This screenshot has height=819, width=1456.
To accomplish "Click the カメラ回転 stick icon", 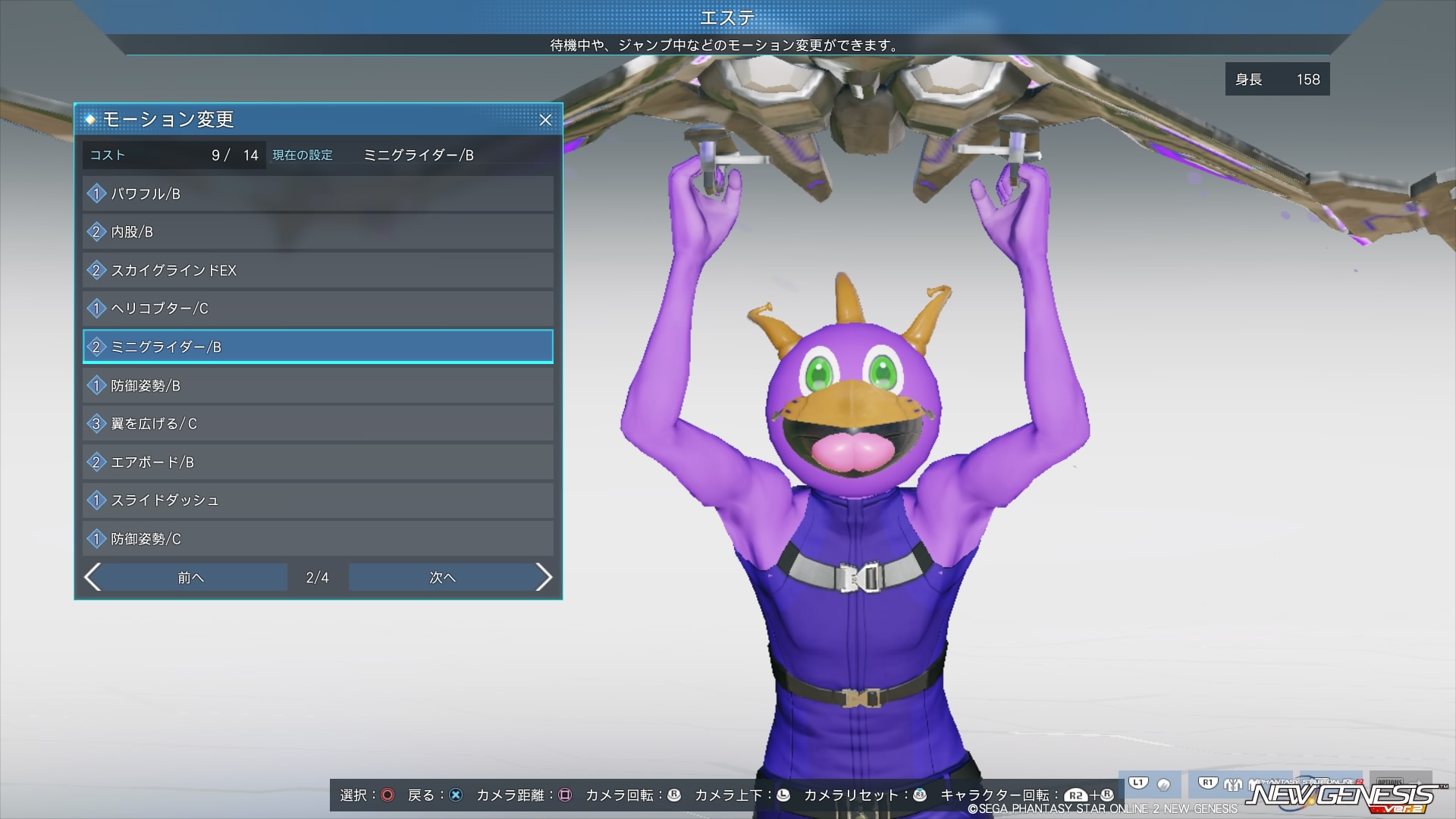I will [x=674, y=795].
